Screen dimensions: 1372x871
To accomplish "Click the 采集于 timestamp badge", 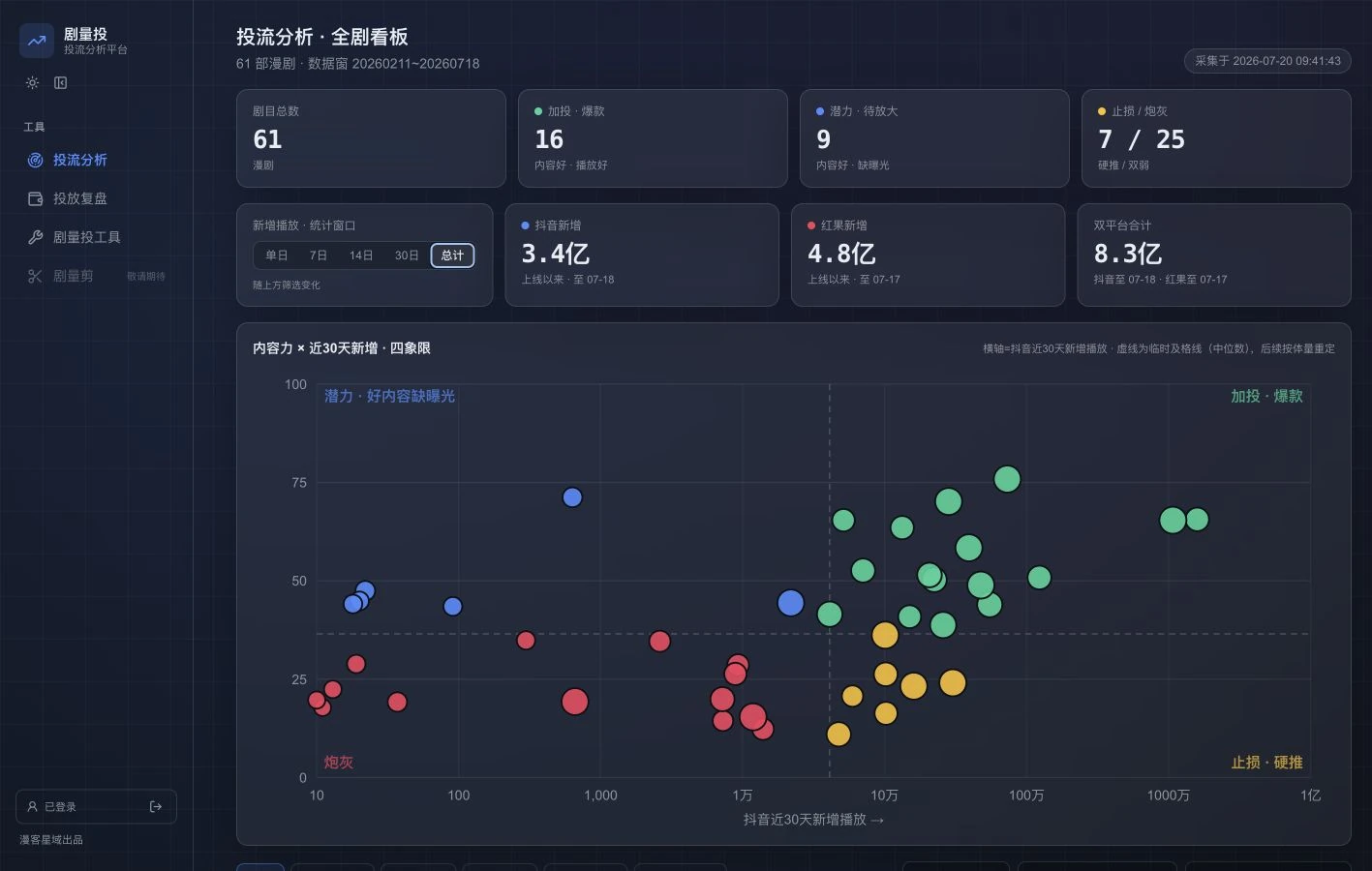I will coord(1267,61).
